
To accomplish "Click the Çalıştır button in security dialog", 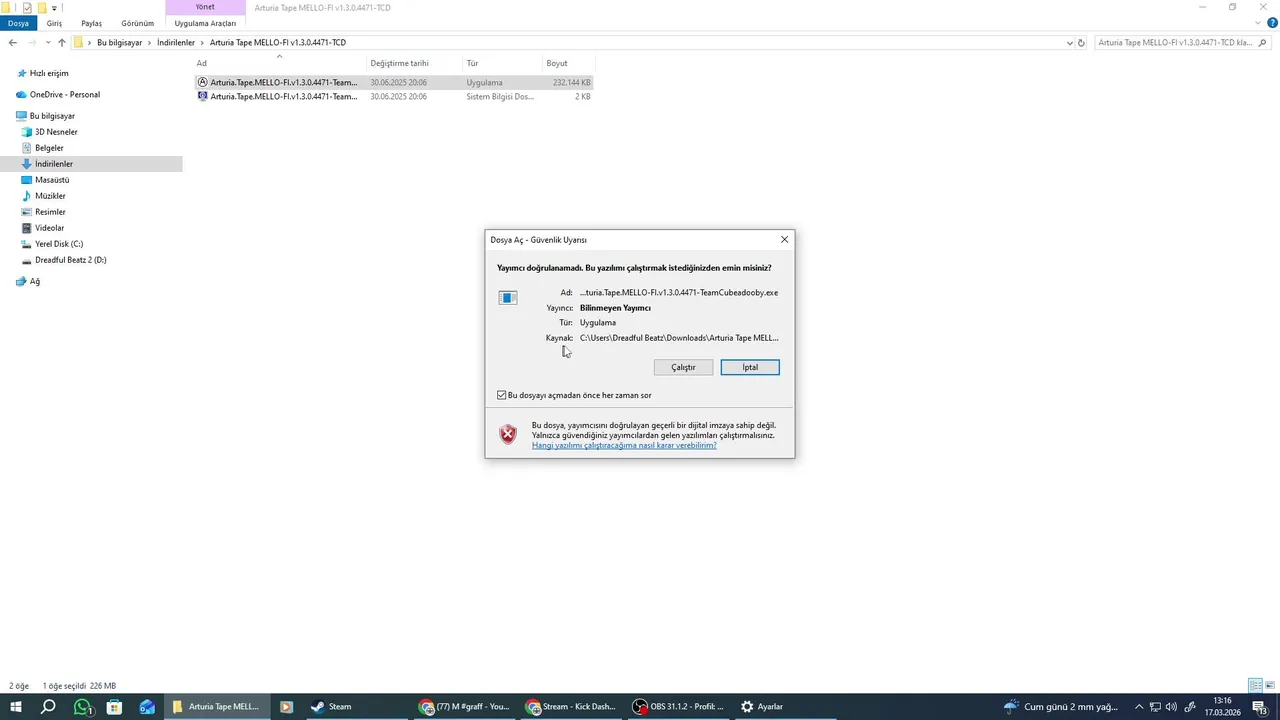I will click(683, 367).
